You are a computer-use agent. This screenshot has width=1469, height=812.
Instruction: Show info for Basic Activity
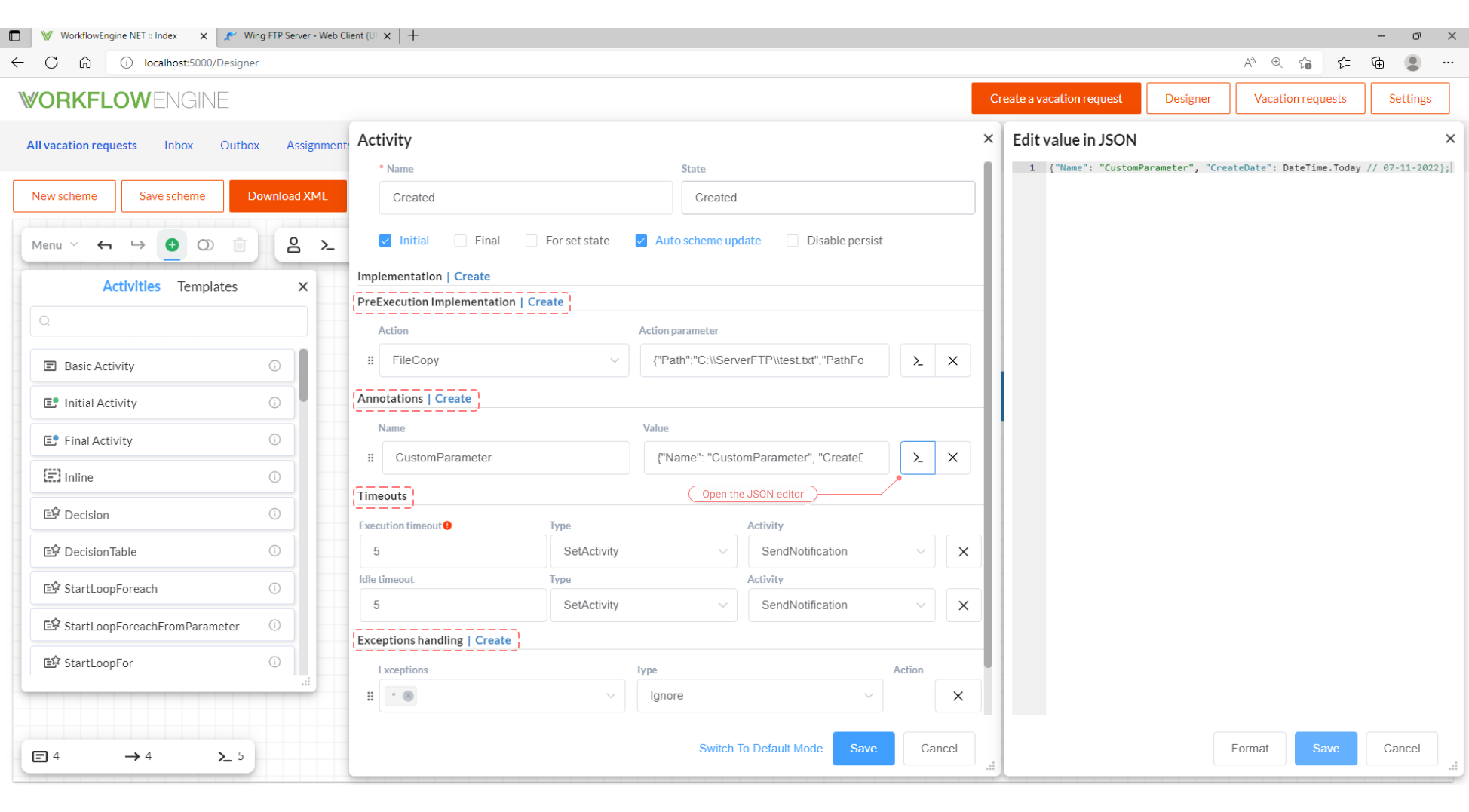click(x=274, y=366)
